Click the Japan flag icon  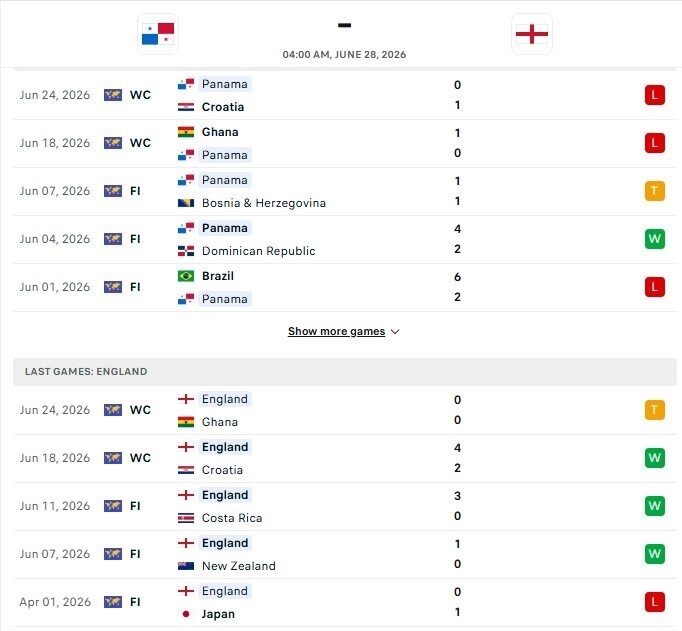[x=186, y=614]
